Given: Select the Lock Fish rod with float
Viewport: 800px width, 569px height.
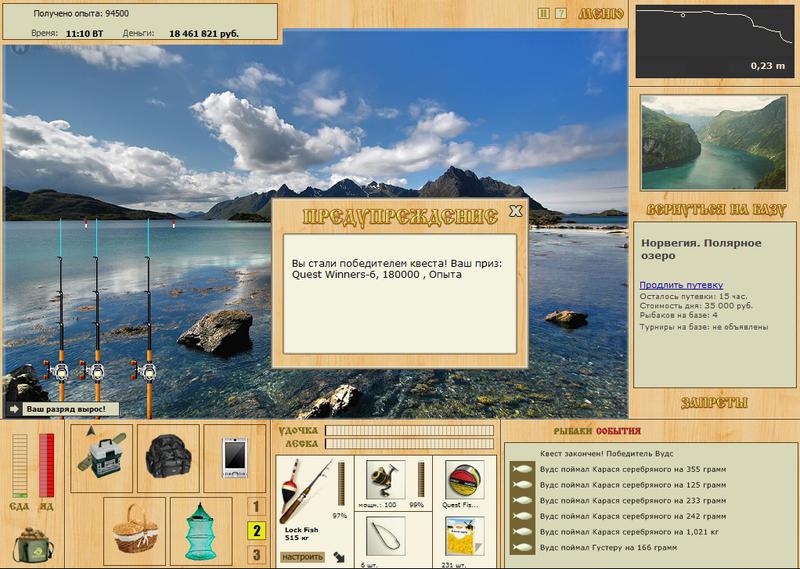Looking at the screenshot, I should (x=305, y=490).
